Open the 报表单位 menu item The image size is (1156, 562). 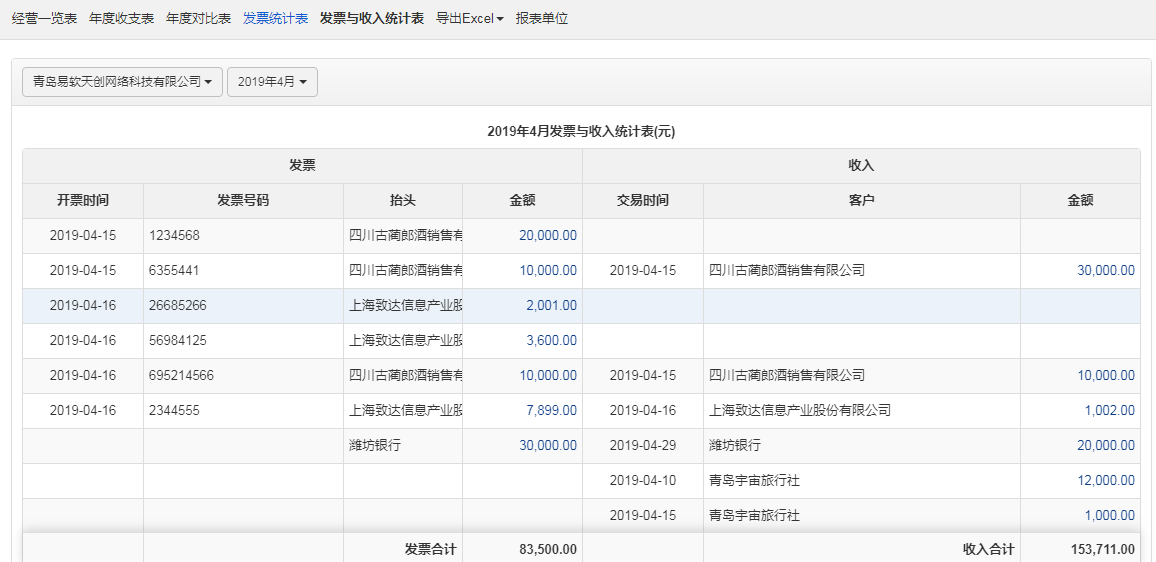[542, 19]
